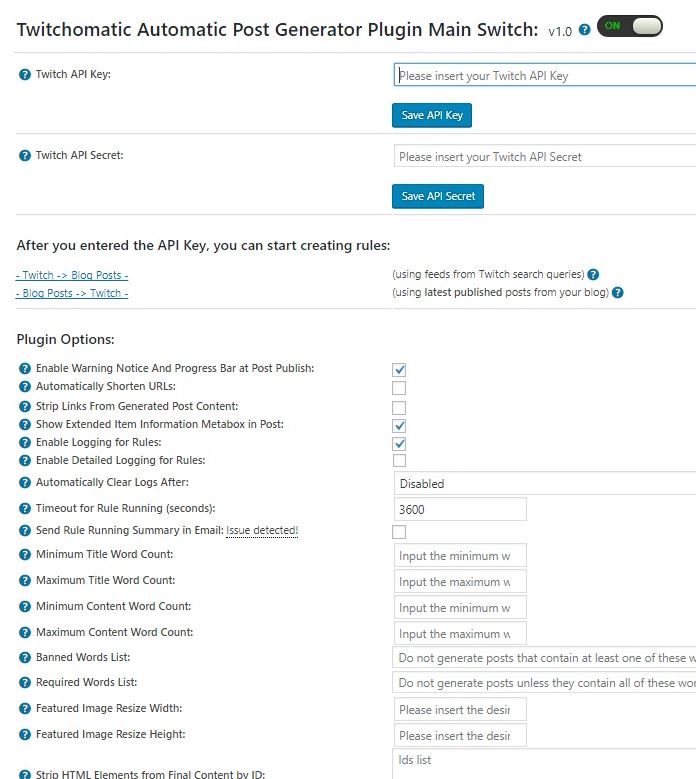Check Strip Links From Generated Post Content checkbox
The width and height of the screenshot is (696, 779).
click(x=399, y=408)
